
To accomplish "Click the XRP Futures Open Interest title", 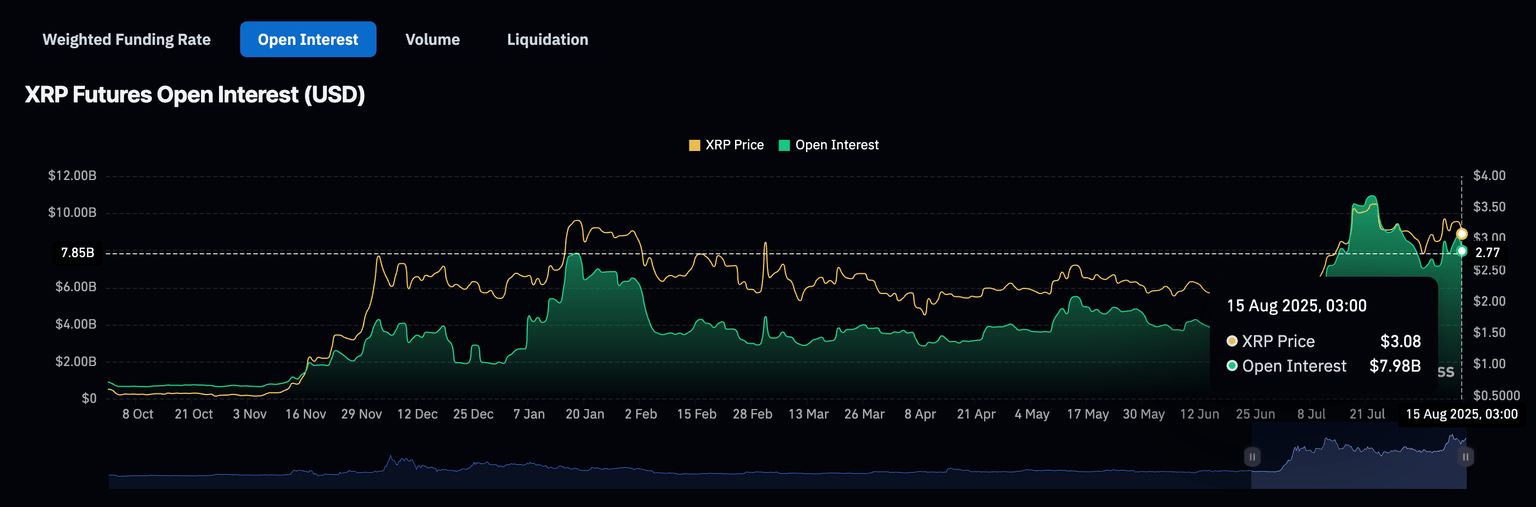I will [x=195, y=96].
